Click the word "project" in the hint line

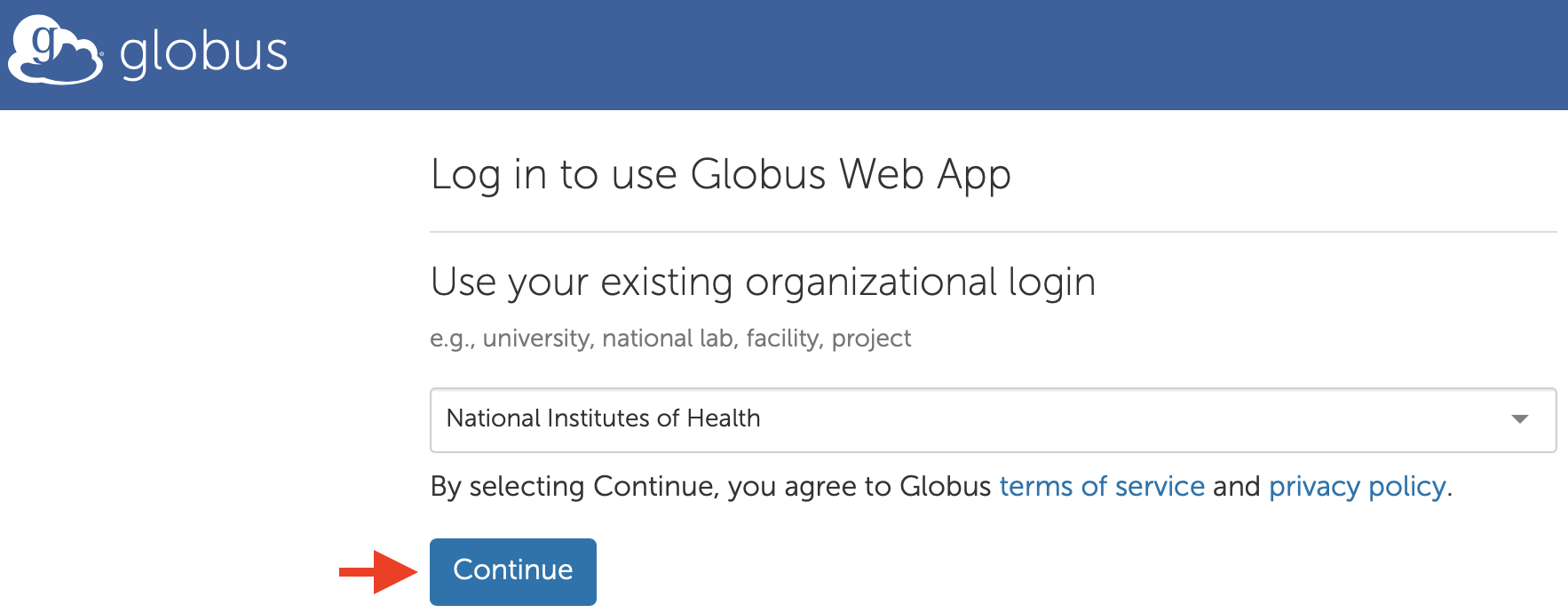click(871, 338)
